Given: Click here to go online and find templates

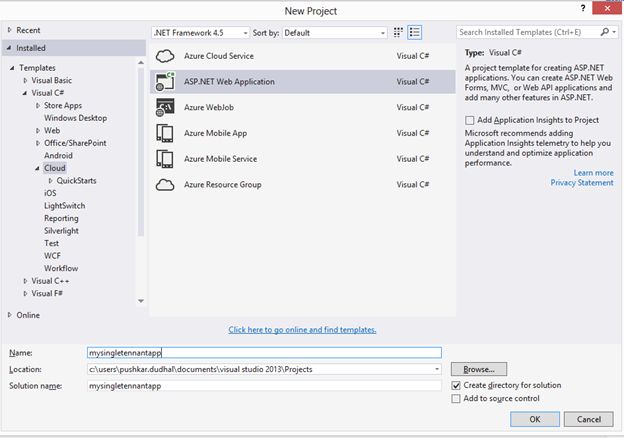Looking at the screenshot, I should (302, 329).
